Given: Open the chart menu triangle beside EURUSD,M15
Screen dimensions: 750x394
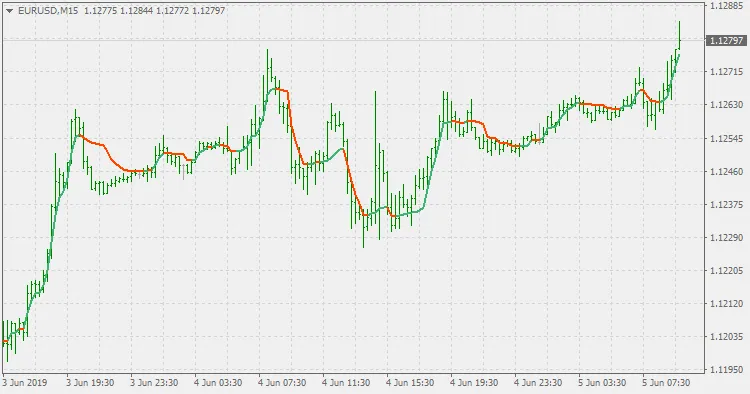Looking at the screenshot, I should tap(9, 11).
